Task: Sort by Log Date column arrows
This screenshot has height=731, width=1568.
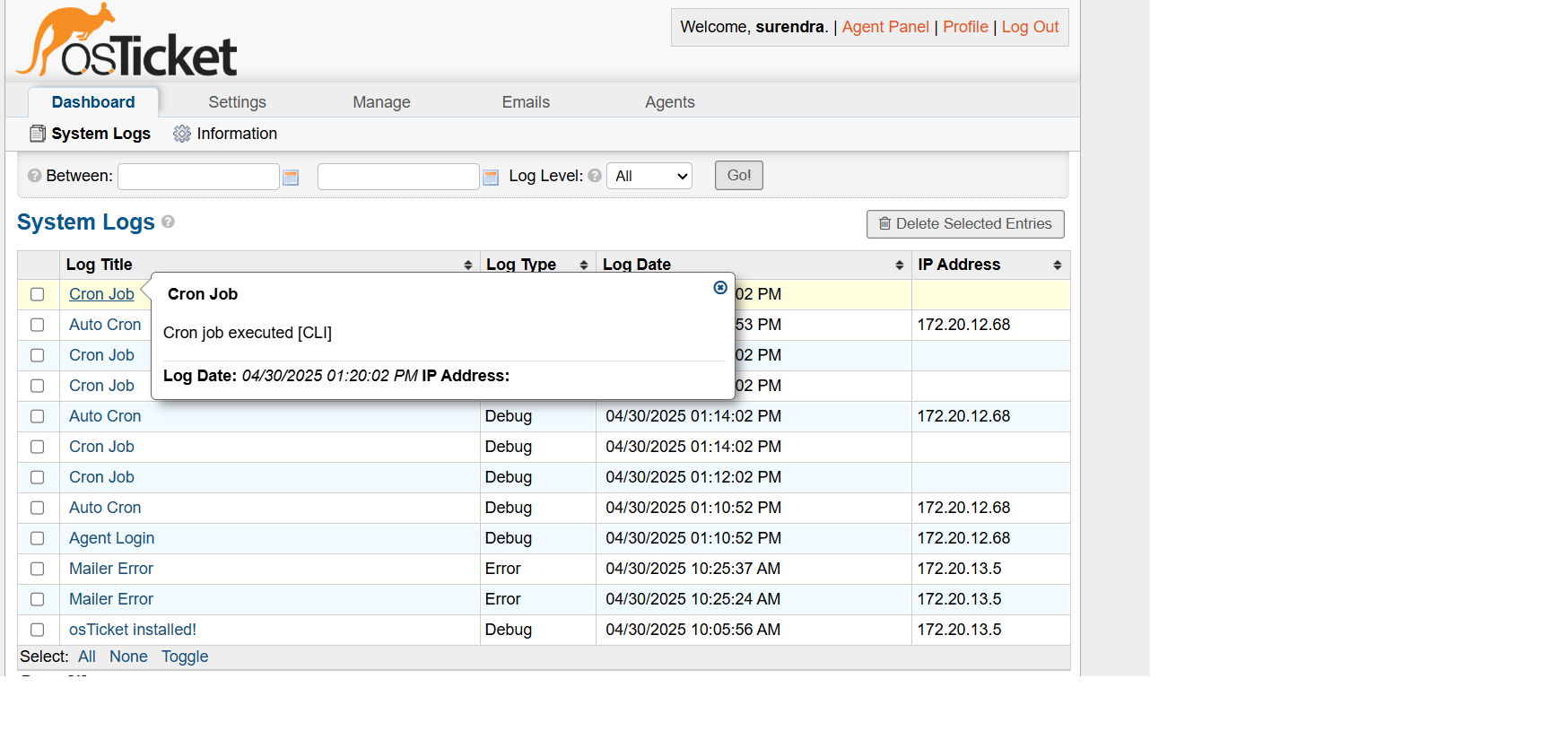Action: coord(899,265)
